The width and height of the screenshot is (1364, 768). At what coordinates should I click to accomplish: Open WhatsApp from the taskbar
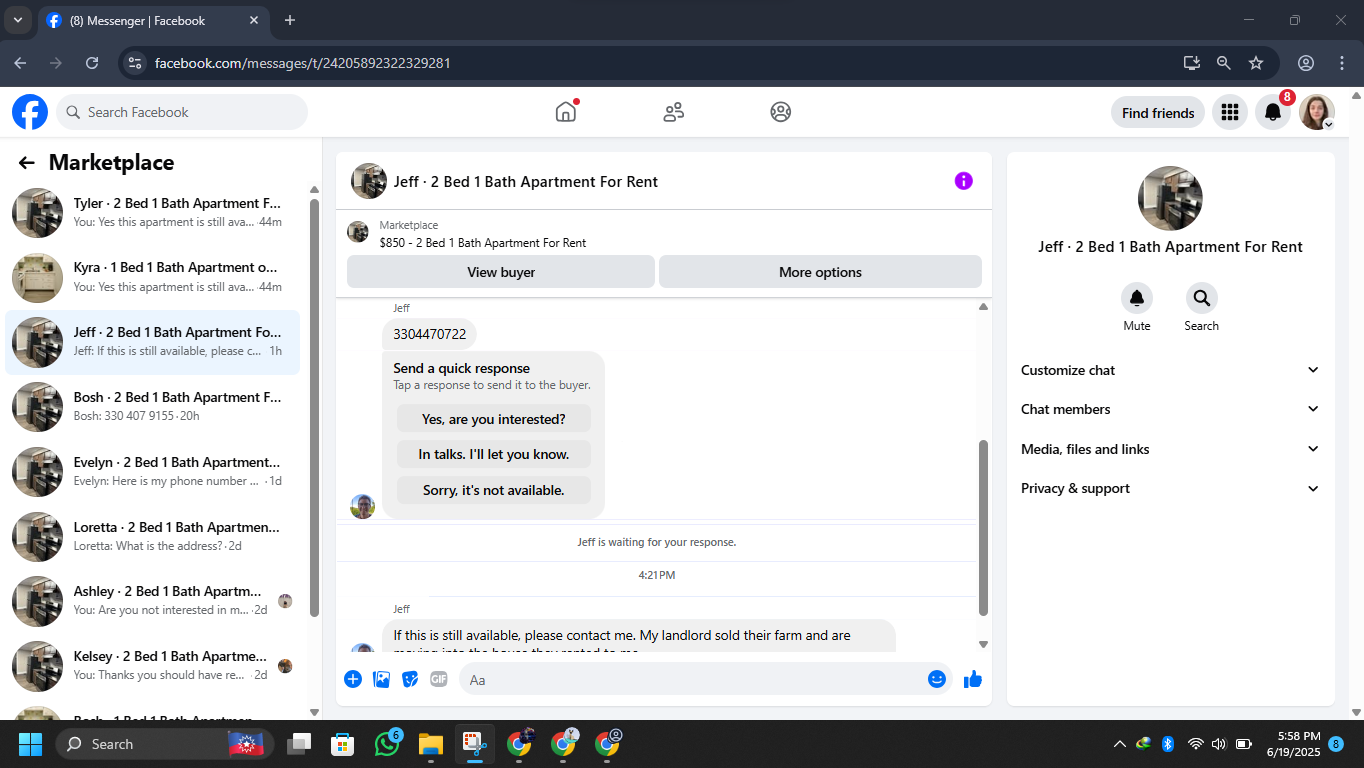click(388, 744)
